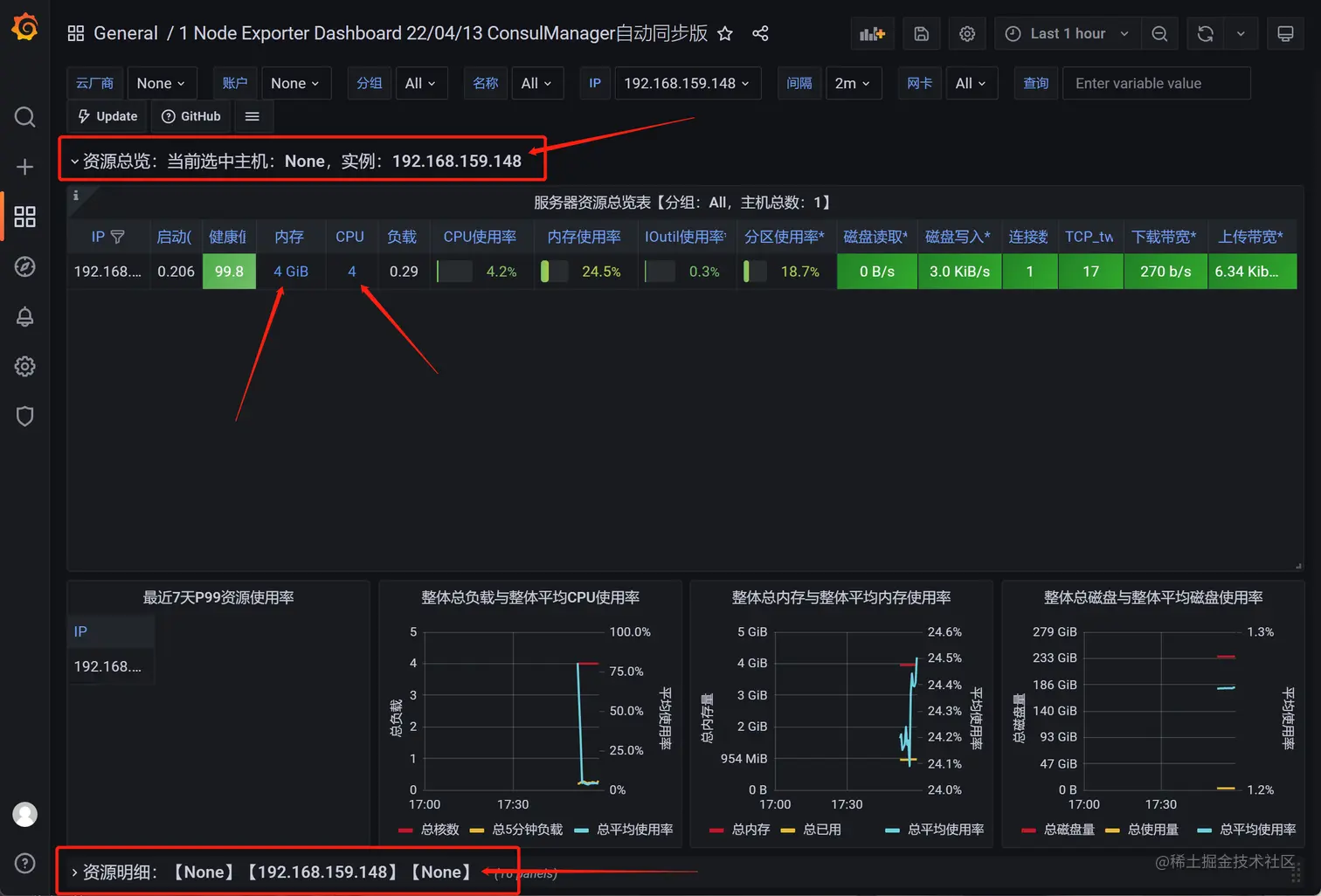Open dashboard settings gear in top bar
Screen dimensions: 1321x896
[x=967, y=33]
